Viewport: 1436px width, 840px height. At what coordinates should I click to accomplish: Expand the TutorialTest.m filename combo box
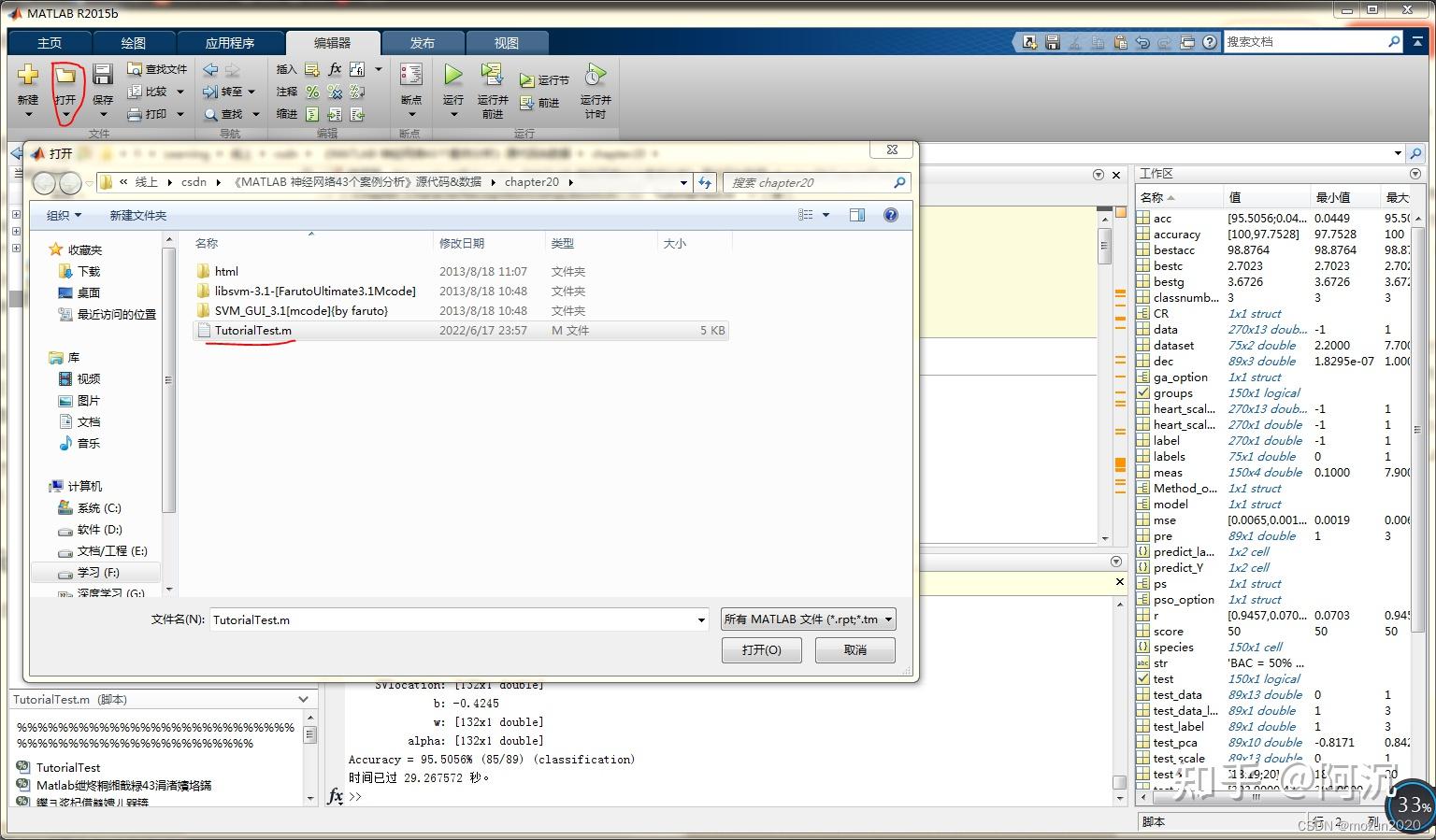[x=701, y=619]
